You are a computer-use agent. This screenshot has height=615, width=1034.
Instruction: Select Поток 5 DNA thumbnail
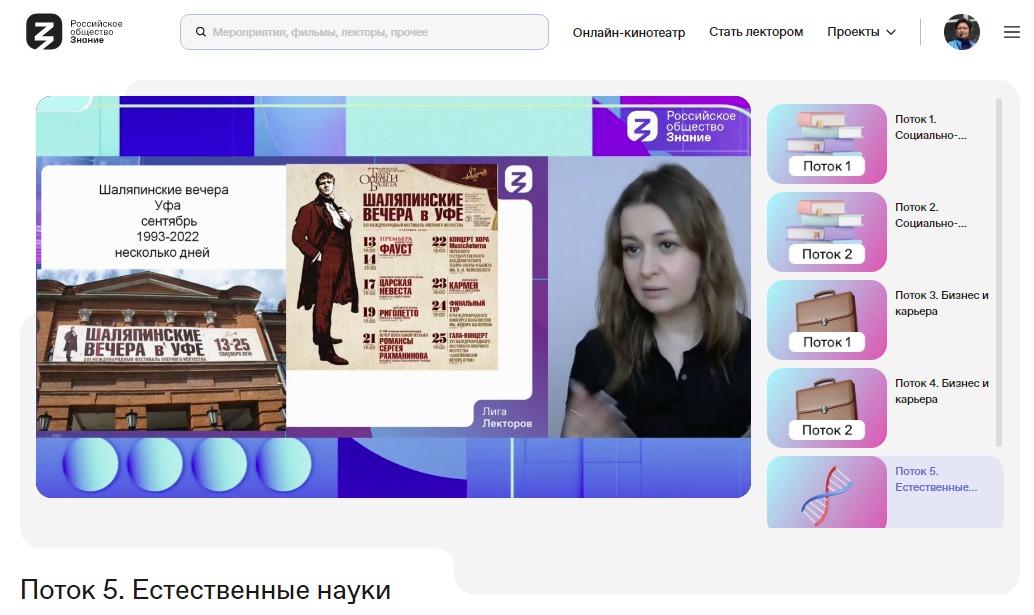tap(826, 493)
